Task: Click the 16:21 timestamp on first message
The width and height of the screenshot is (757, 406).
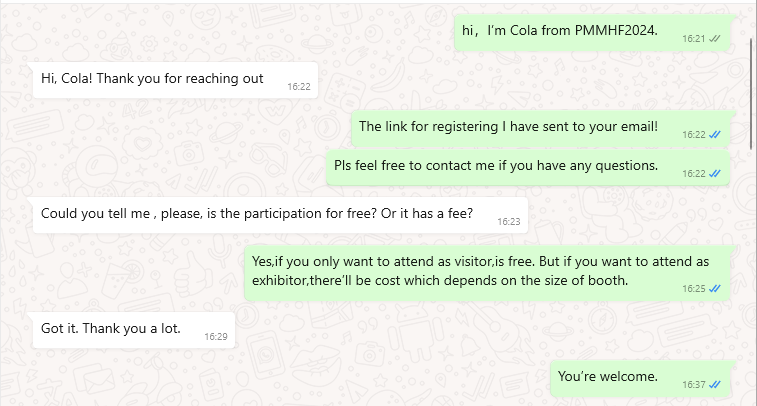Action: pos(694,39)
